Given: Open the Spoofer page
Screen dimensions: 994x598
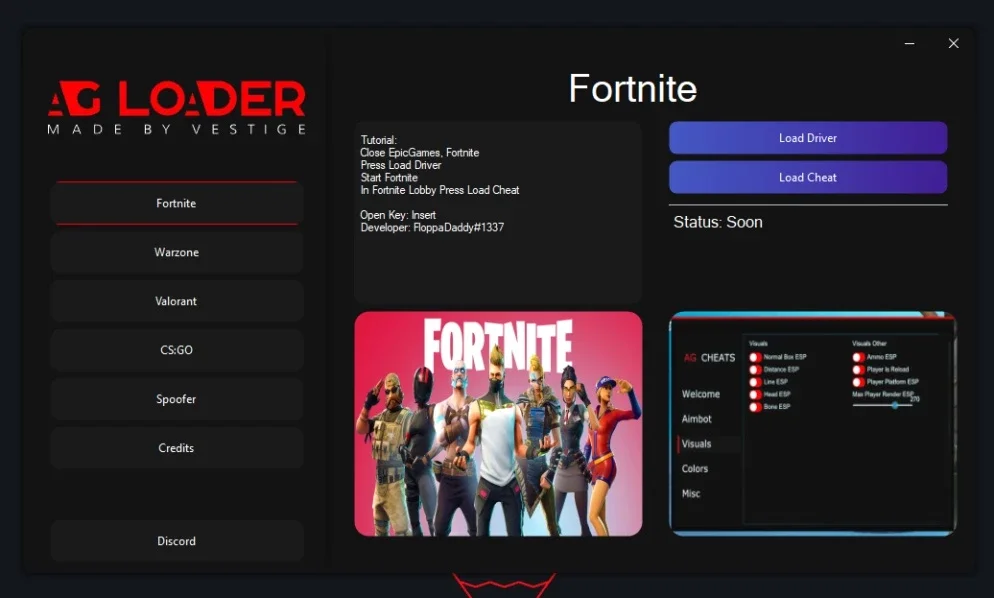Looking at the screenshot, I should tap(176, 399).
